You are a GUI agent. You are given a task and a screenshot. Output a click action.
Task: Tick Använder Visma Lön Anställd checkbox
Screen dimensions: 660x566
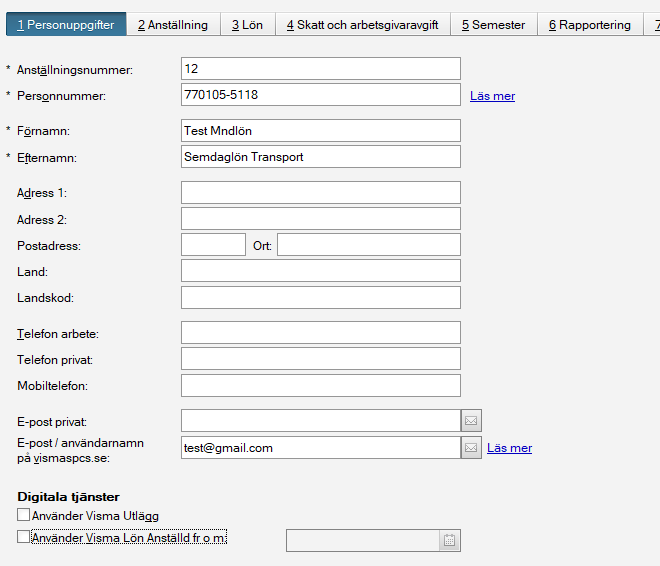click(x=24, y=537)
